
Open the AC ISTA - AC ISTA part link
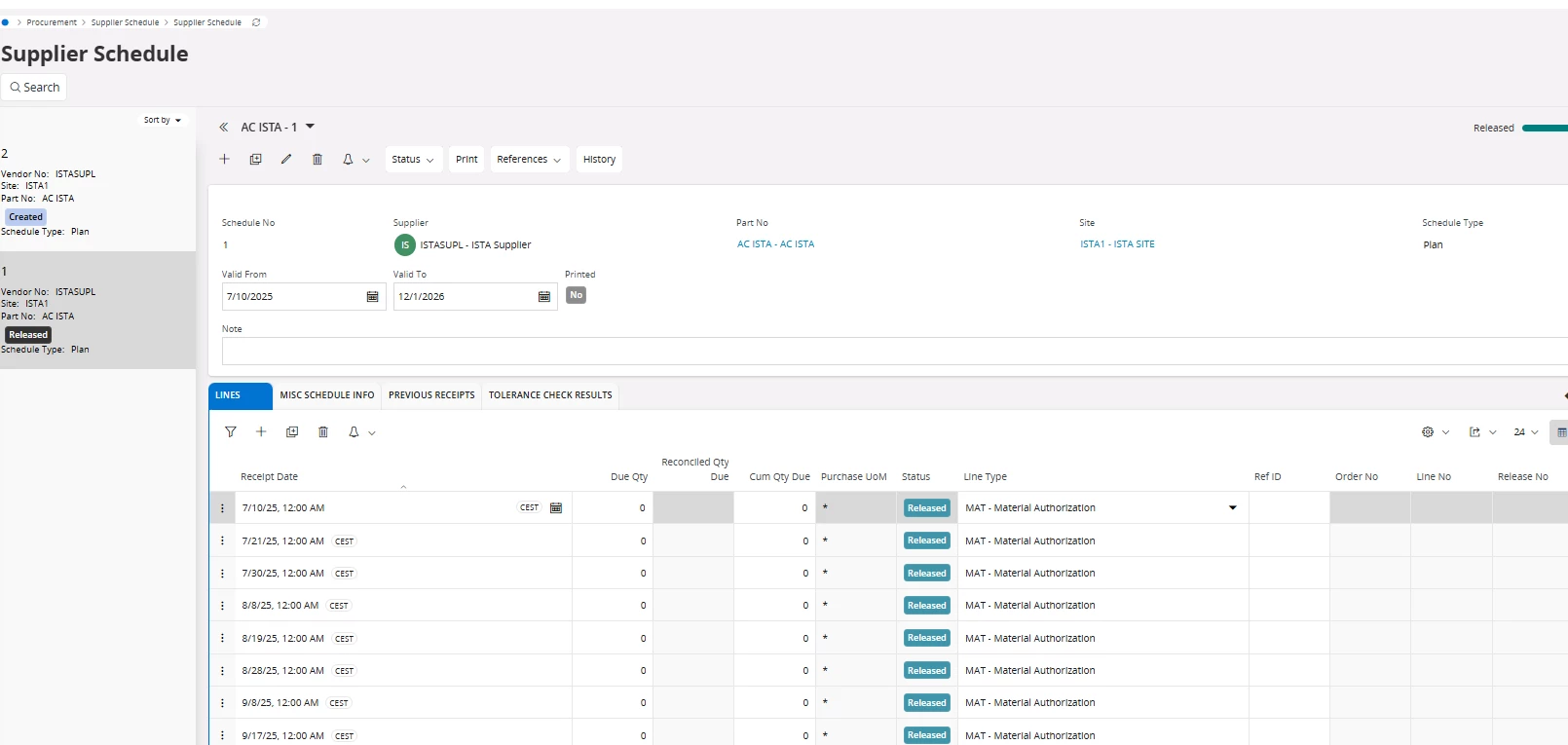[775, 244]
